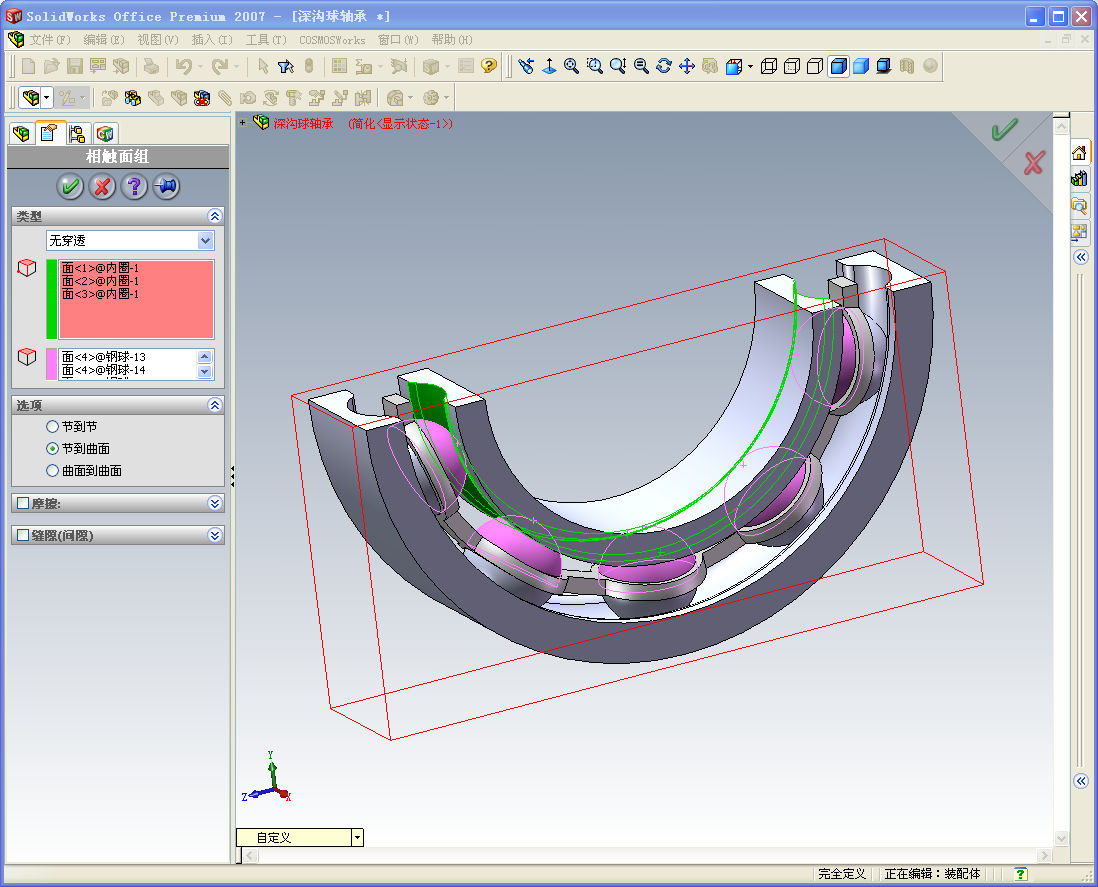Expand the 摩擦 section

(215, 503)
